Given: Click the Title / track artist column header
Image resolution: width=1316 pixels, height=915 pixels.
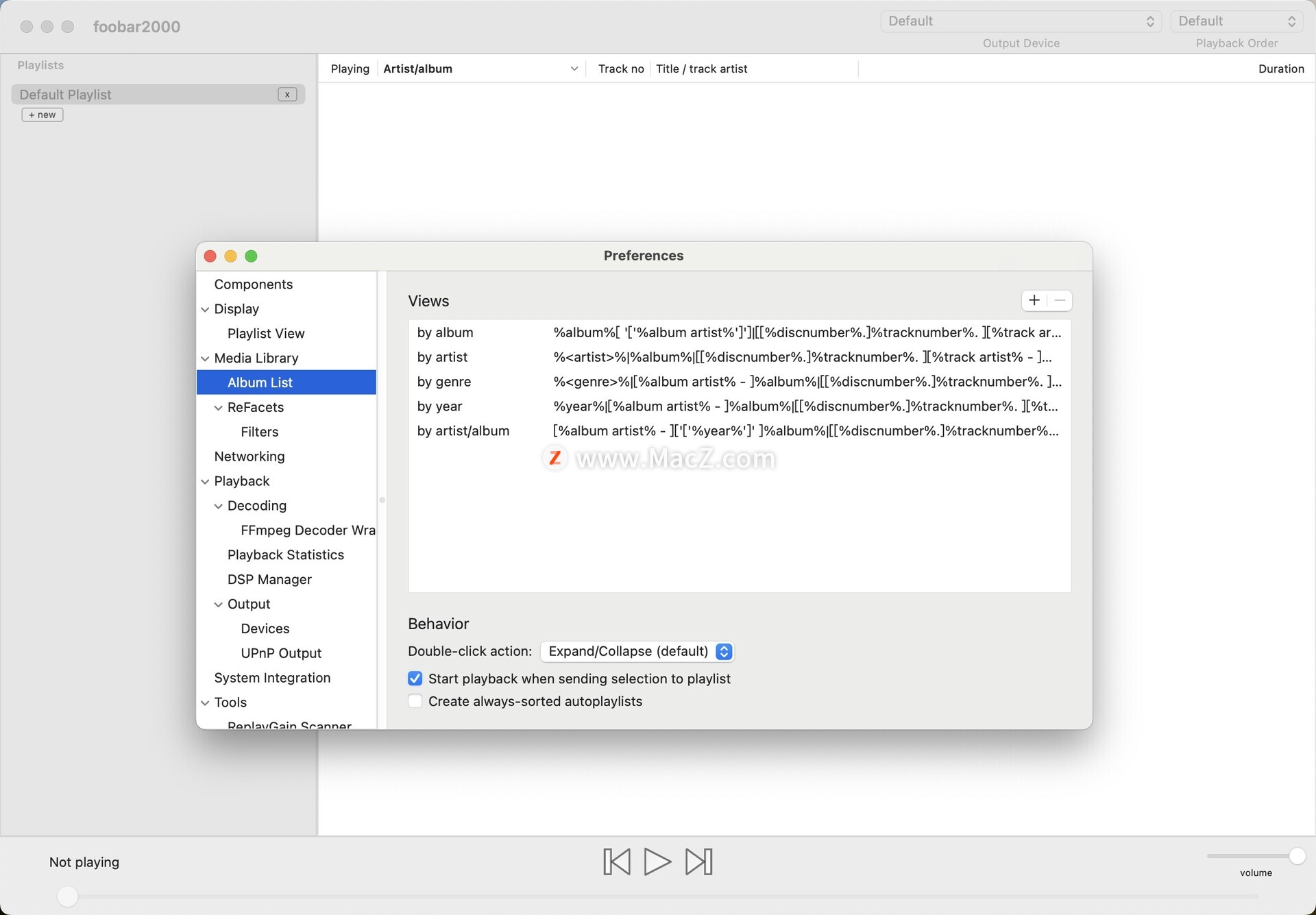Looking at the screenshot, I should 702,69.
